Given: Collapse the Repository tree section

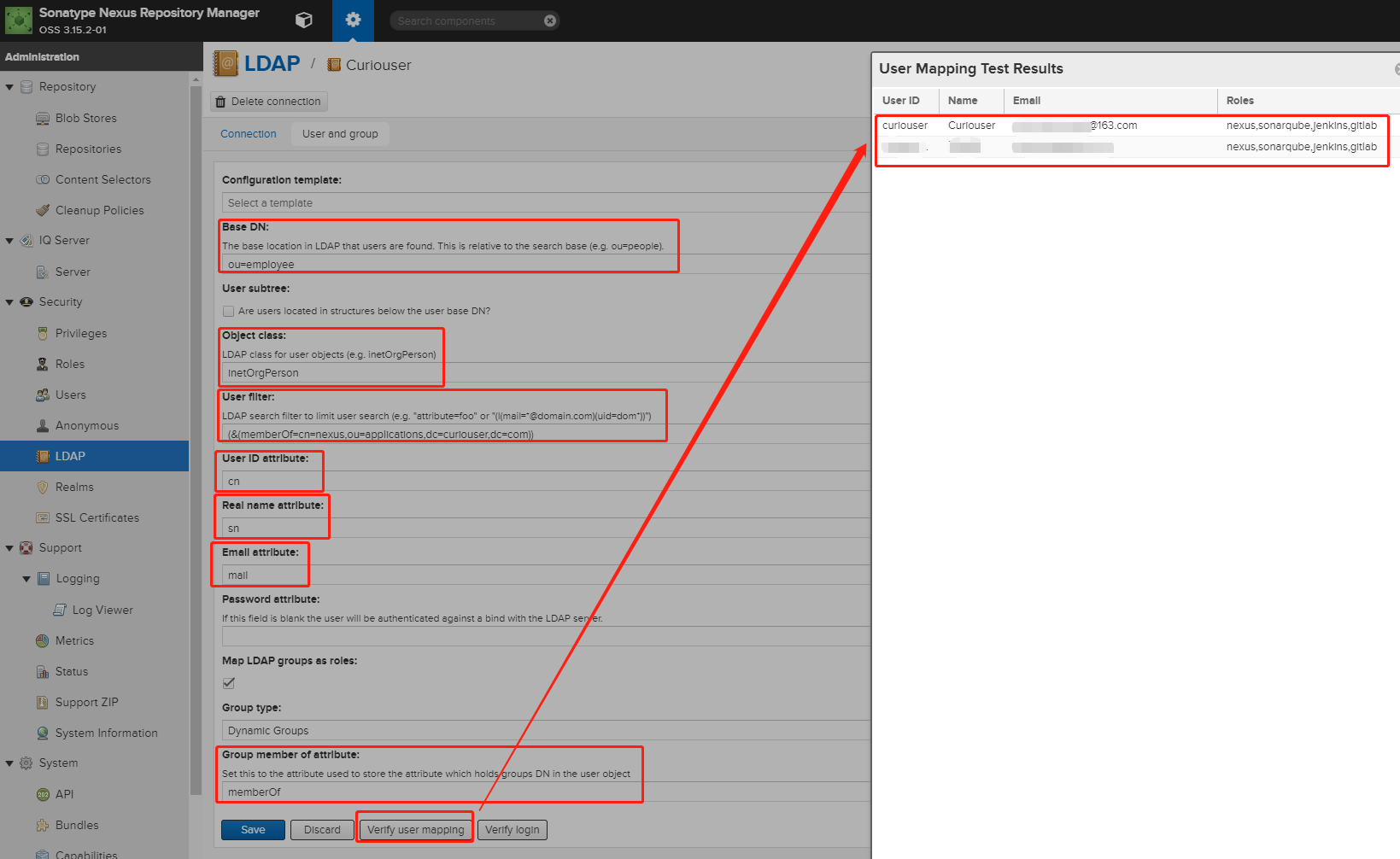Looking at the screenshot, I should pyautogui.click(x=9, y=87).
